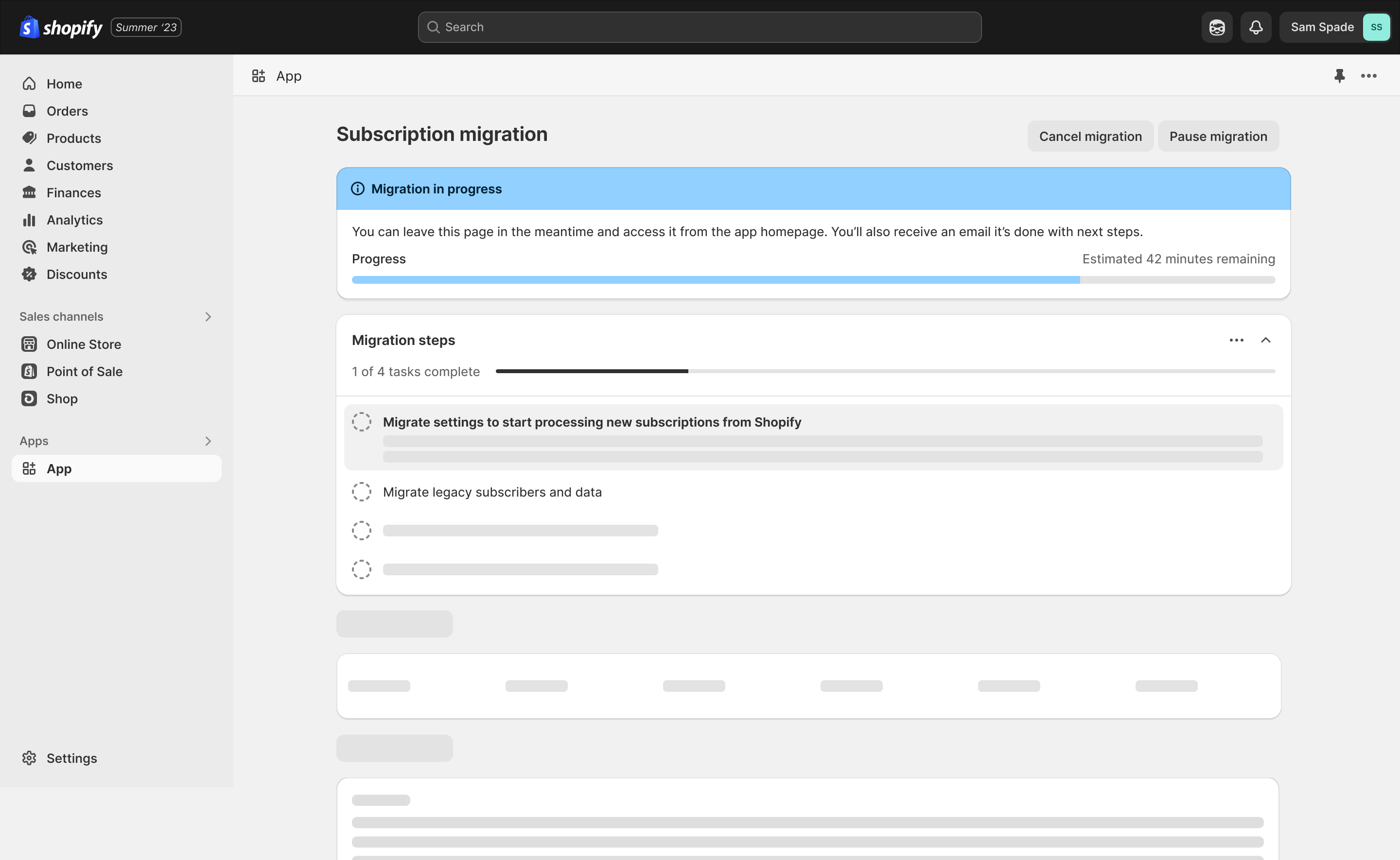Select App in sidebar
The image size is (1400, 860).
tap(117, 469)
